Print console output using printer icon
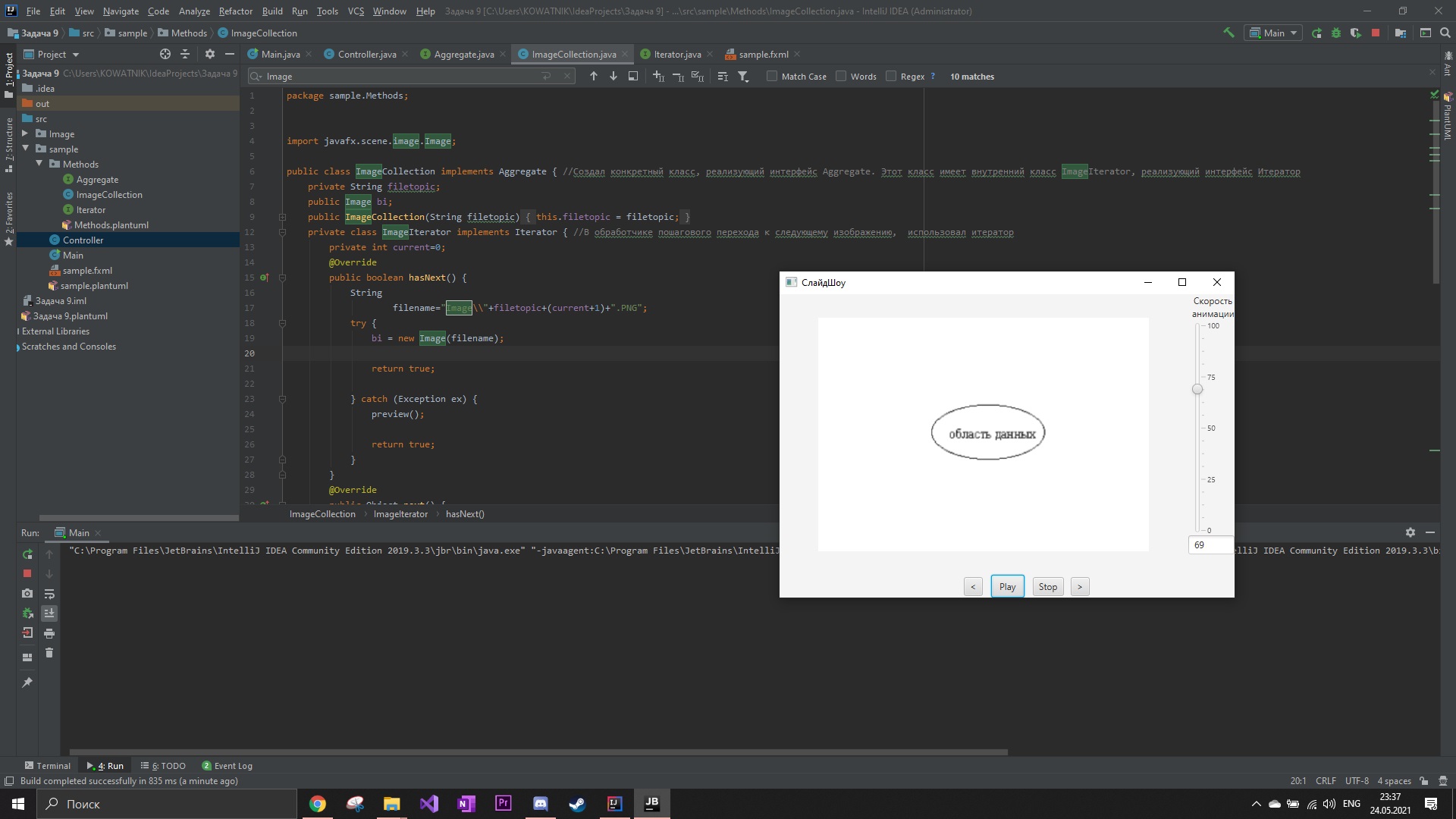The width and height of the screenshot is (1456, 819). (49, 633)
